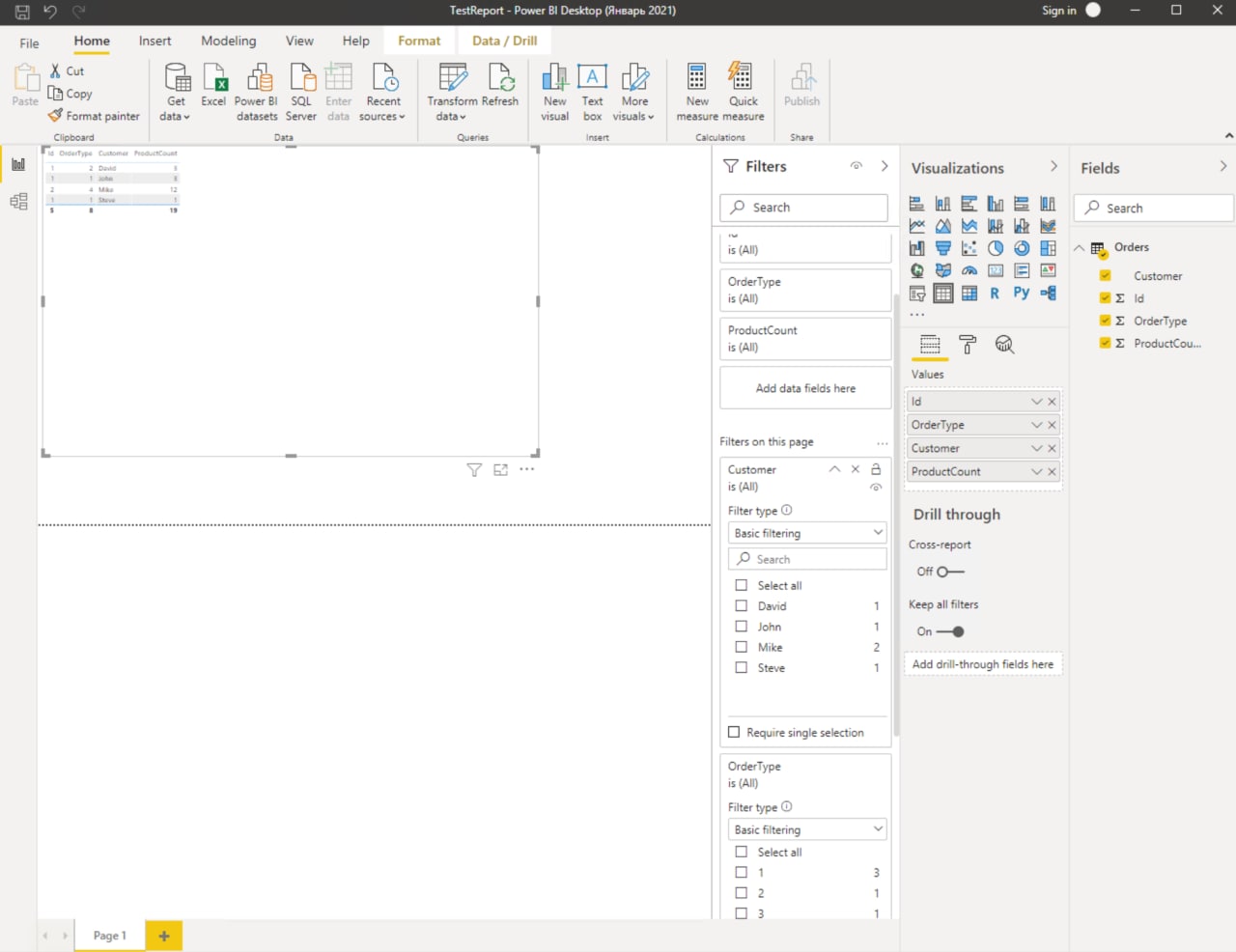Viewport: 1236px width, 952px height.
Task: Collapse the Fields pane chevron
Action: (x=1223, y=167)
